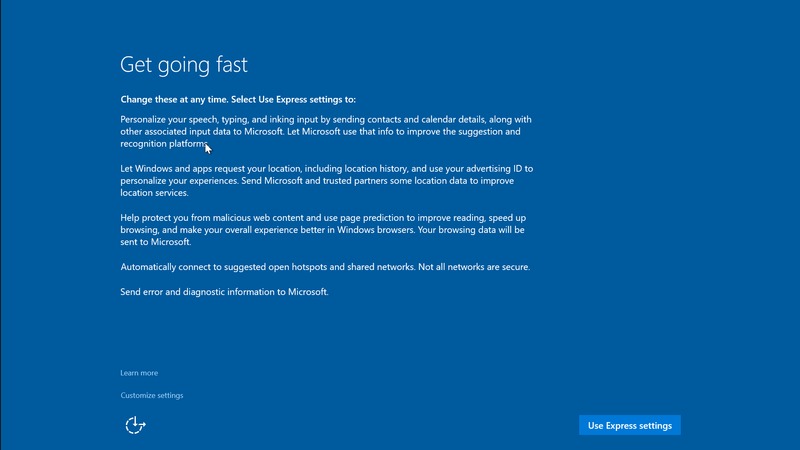Screen dimensions: 800x450
Task: Choose the Customize settings link
Action: tap(152, 395)
